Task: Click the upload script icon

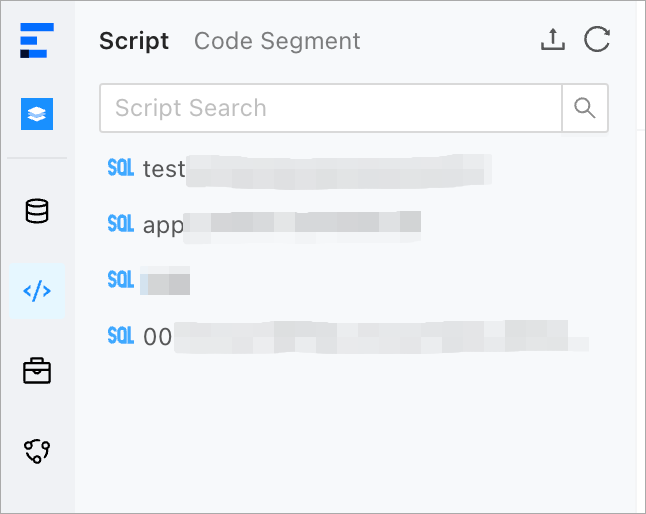Action: click(552, 40)
